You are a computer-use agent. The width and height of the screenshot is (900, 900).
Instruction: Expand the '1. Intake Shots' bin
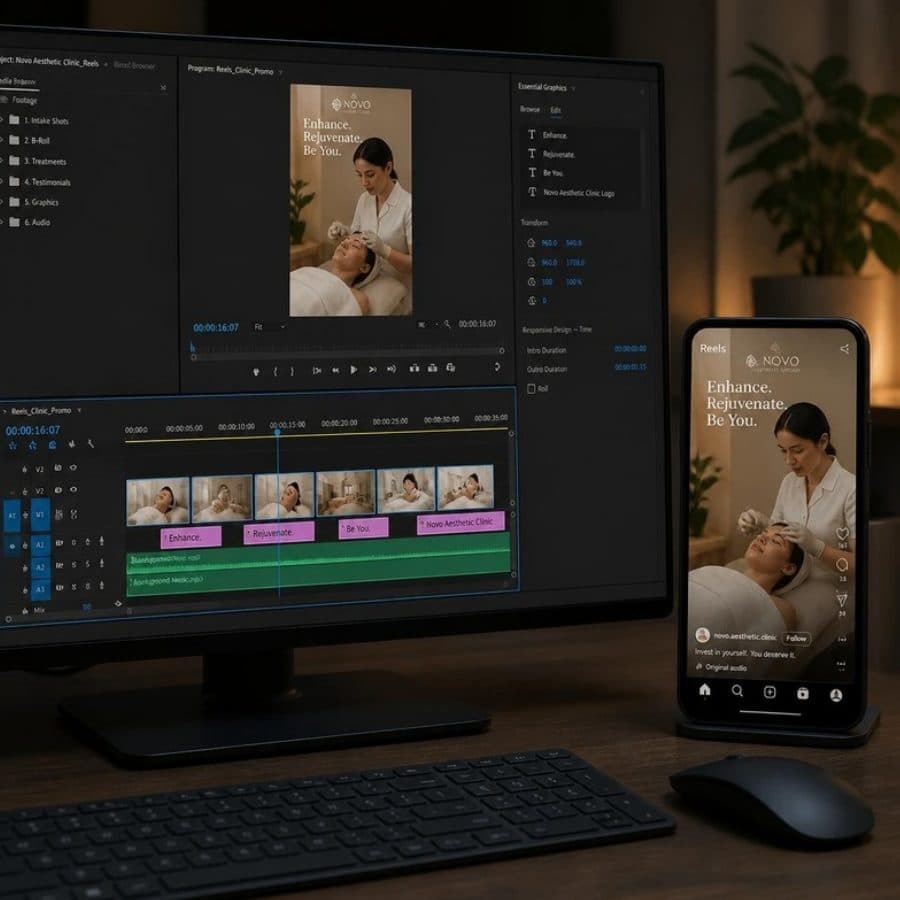pyautogui.click(x=2, y=120)
